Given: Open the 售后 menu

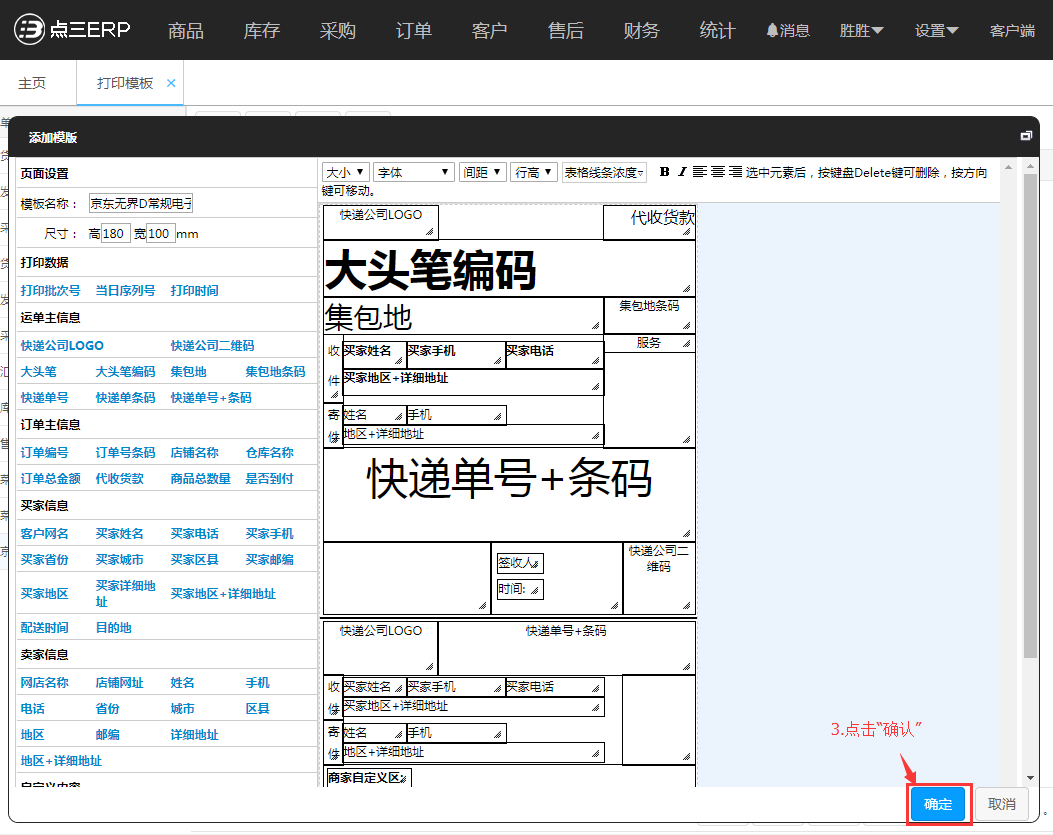Looking at the screenshot, I should 565,31.
